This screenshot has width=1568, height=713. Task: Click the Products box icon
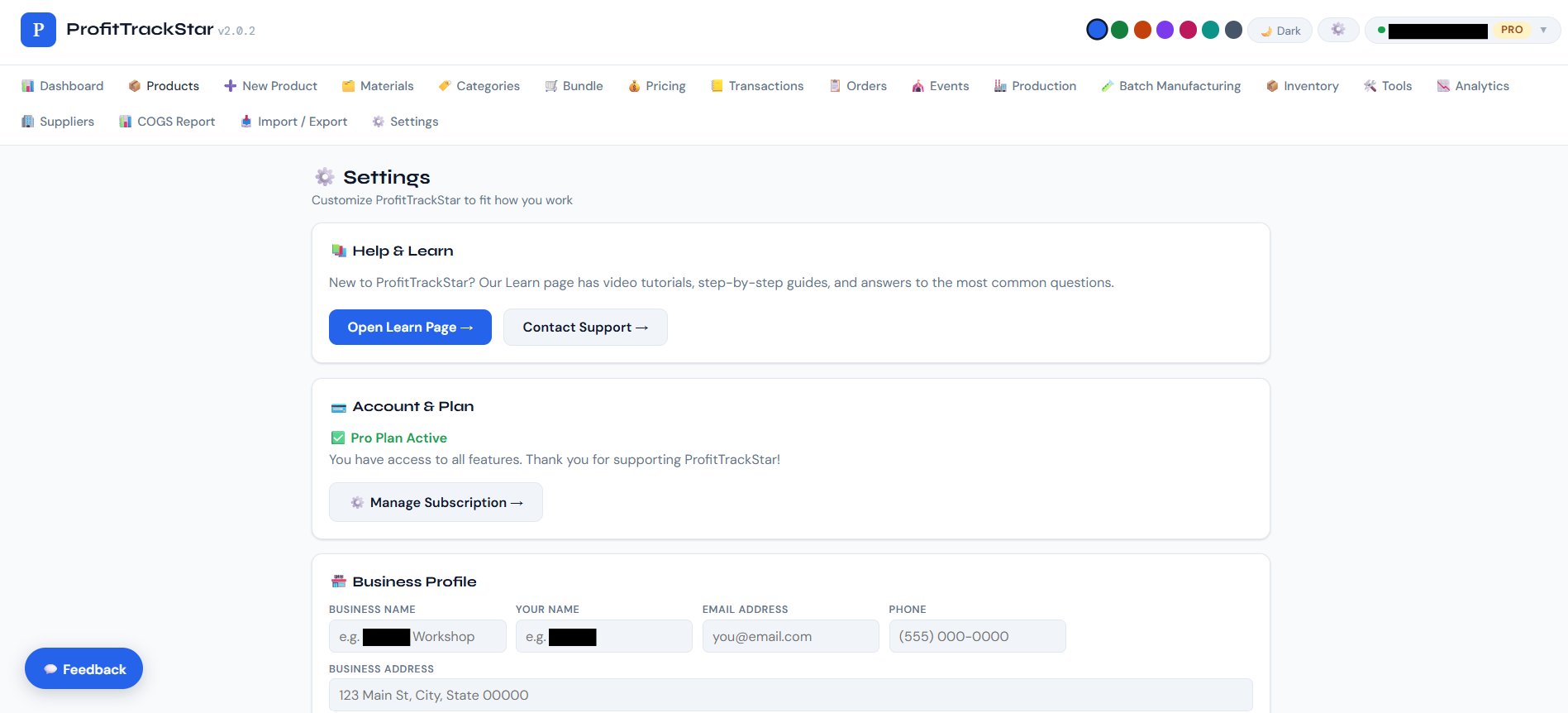click(135, 86)
